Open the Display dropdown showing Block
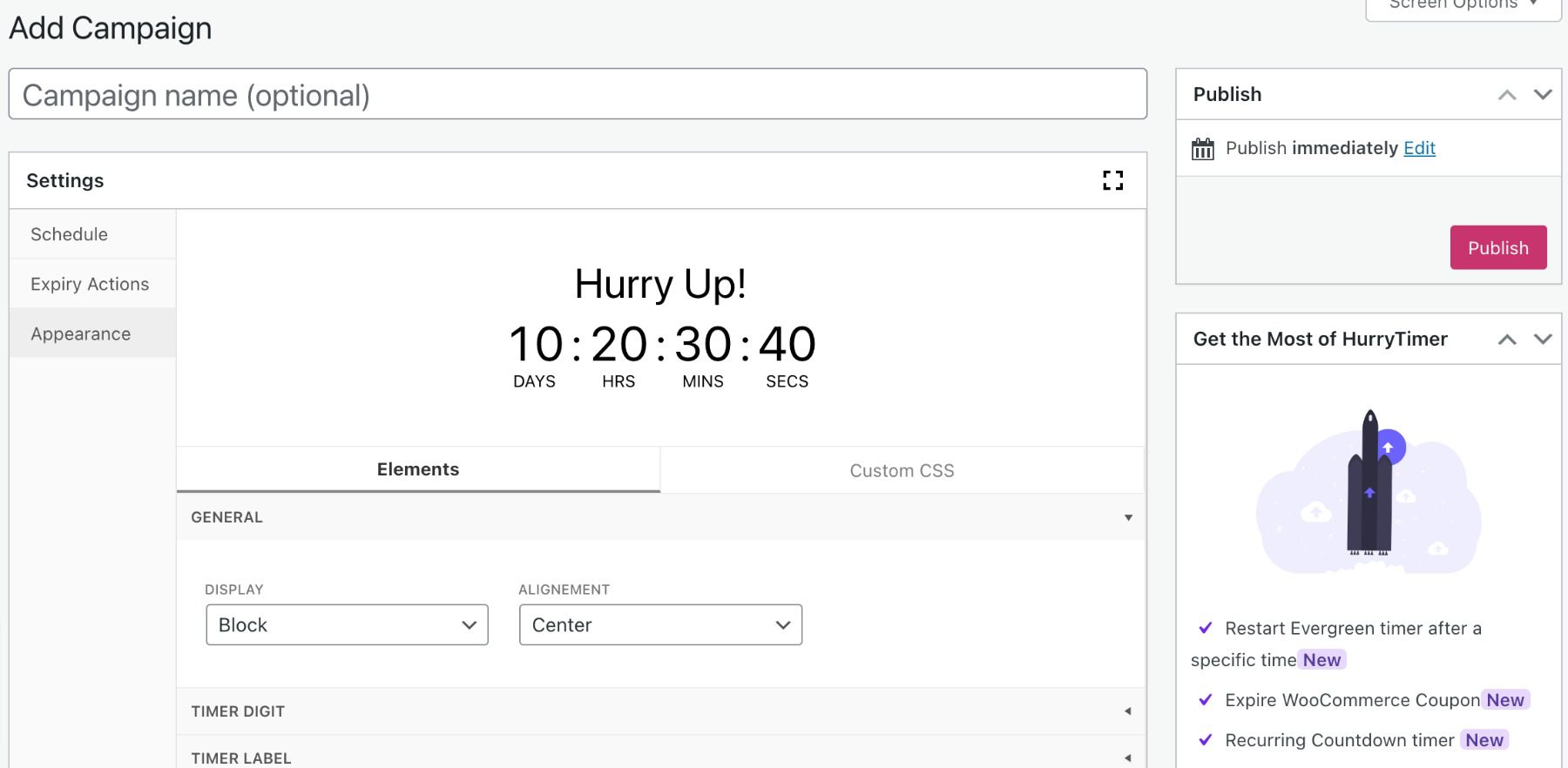 (346, 624)
